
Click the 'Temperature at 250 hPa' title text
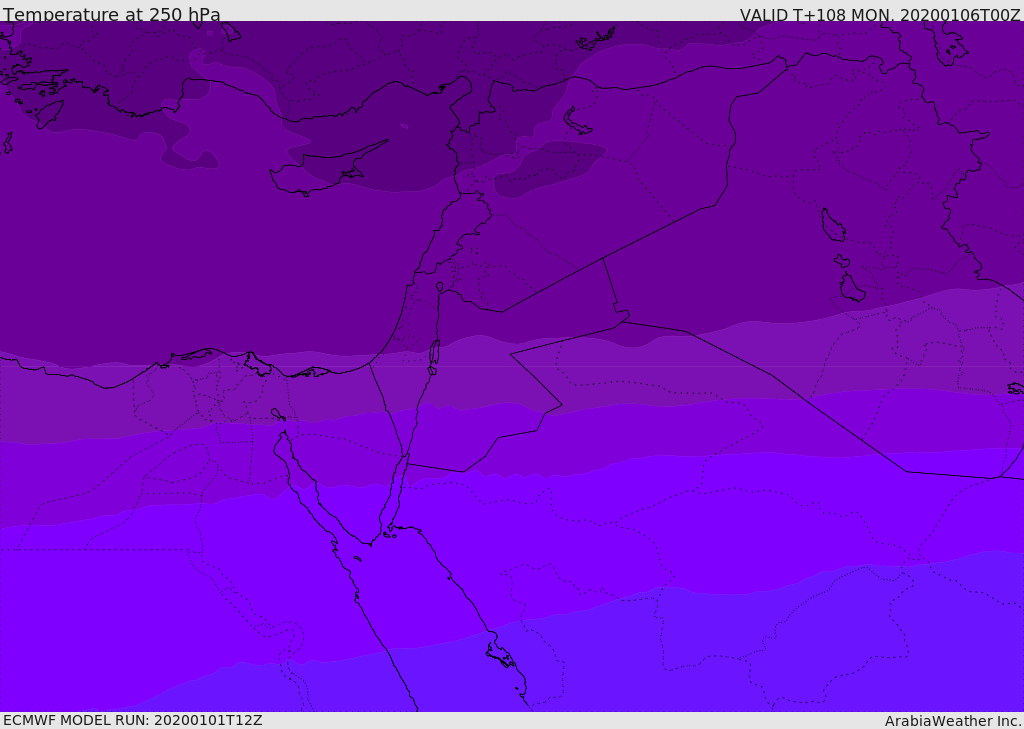[112, 14]
